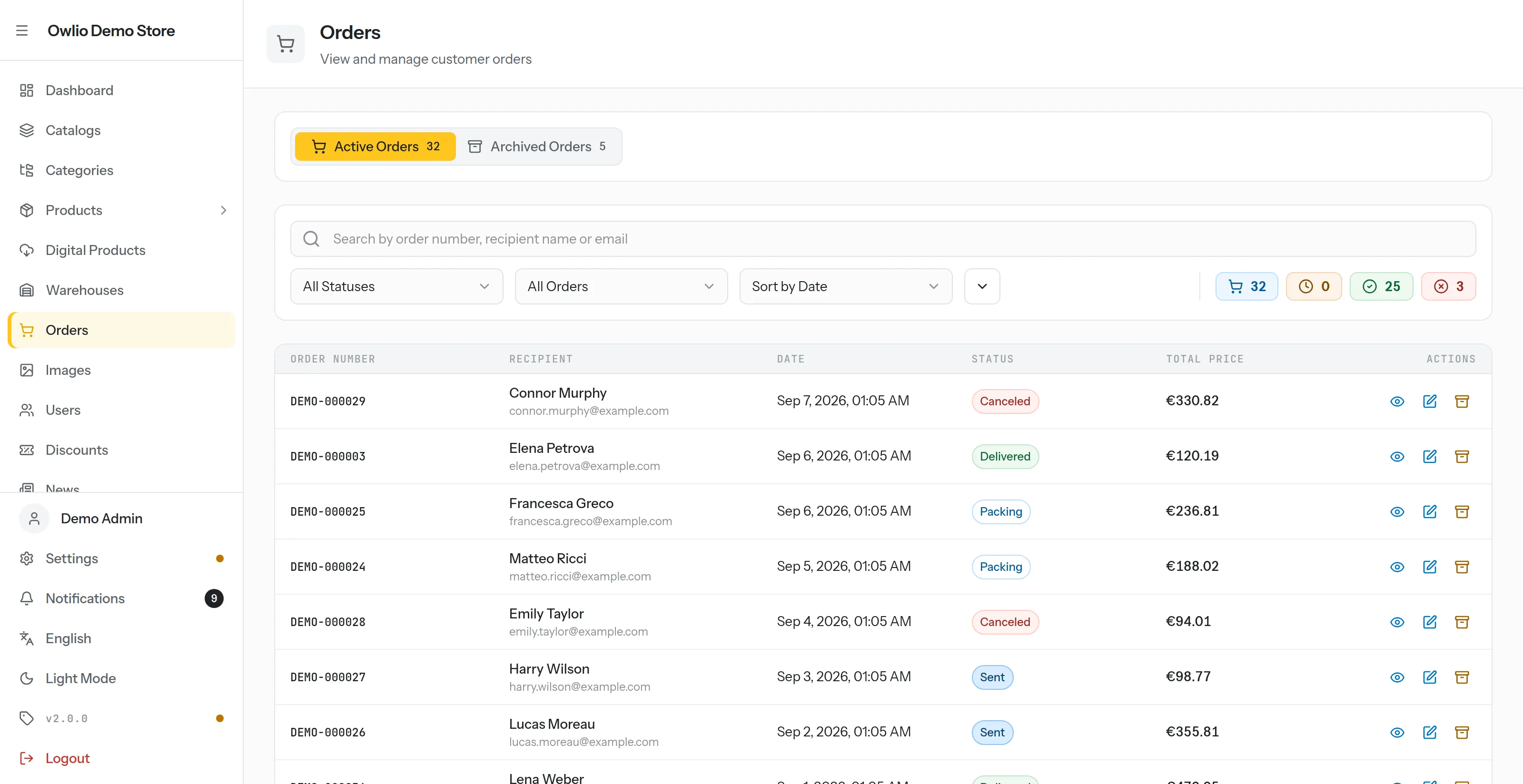The image size is (1523, 784).
Task: Select Orders in the sidebar
Action: pyautogui.click(x=121, y=330)
